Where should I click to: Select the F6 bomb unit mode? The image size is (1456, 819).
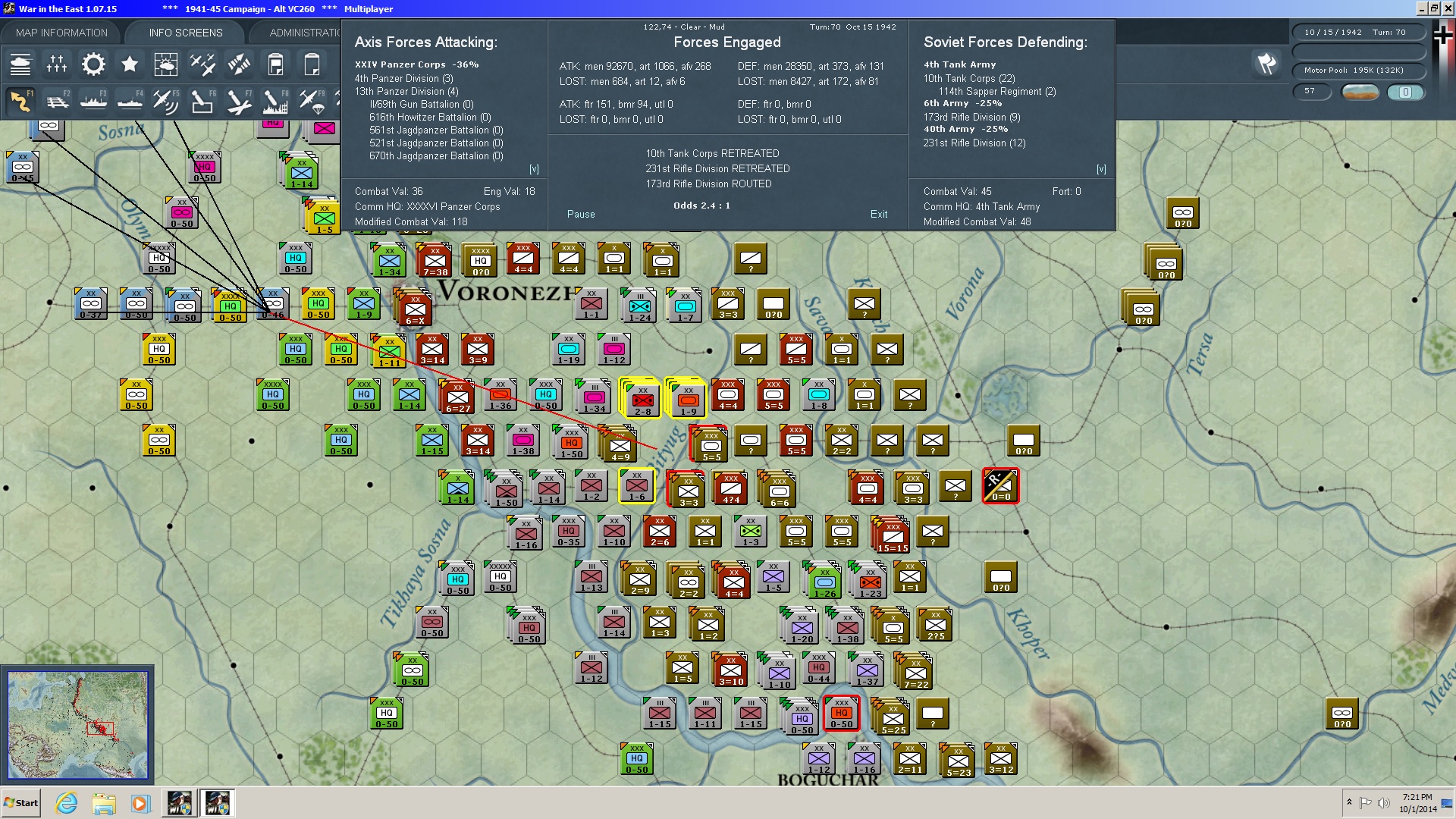tap(202, 102)
